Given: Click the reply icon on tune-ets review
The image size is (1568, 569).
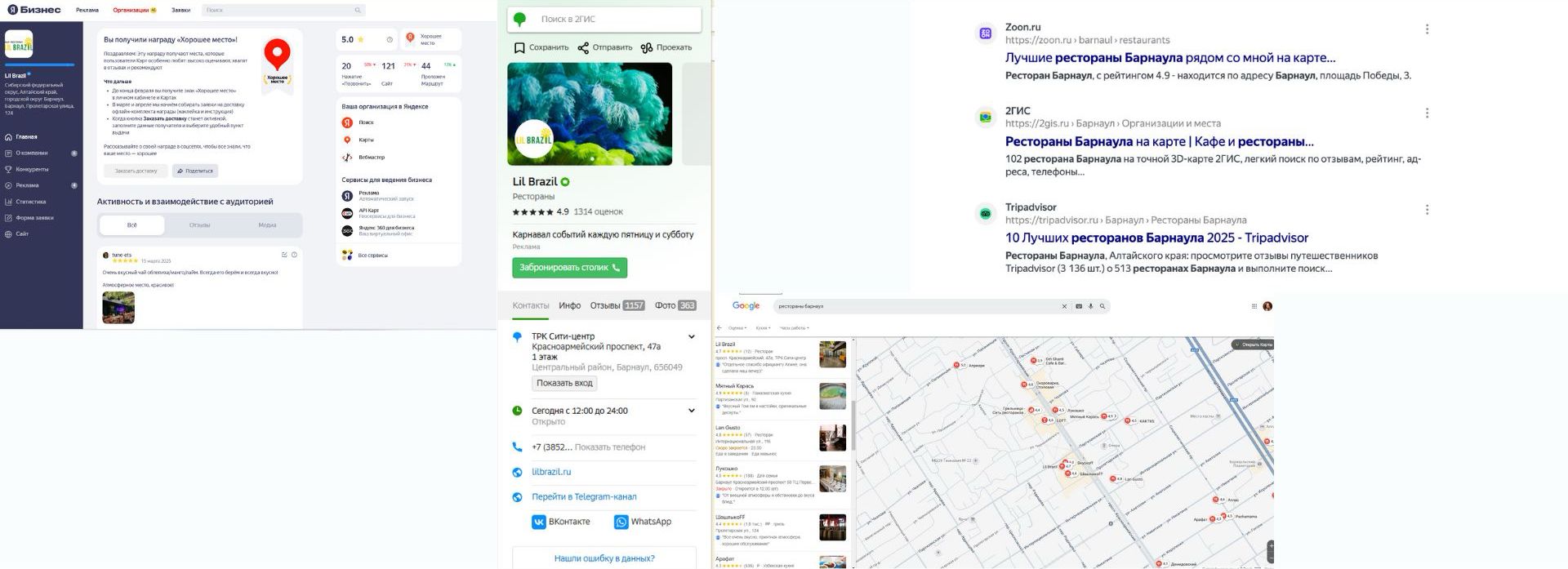Looking at the screenshot, I should [284, 255].
